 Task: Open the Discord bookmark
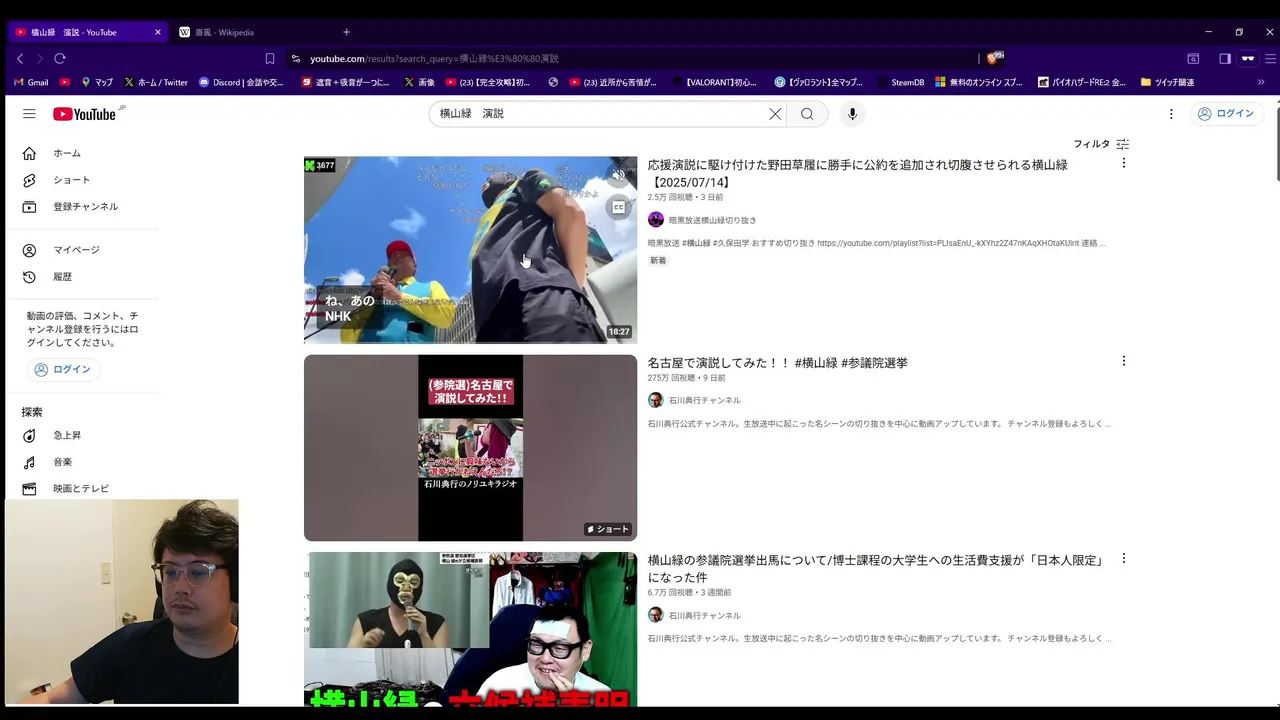point(241,82)
